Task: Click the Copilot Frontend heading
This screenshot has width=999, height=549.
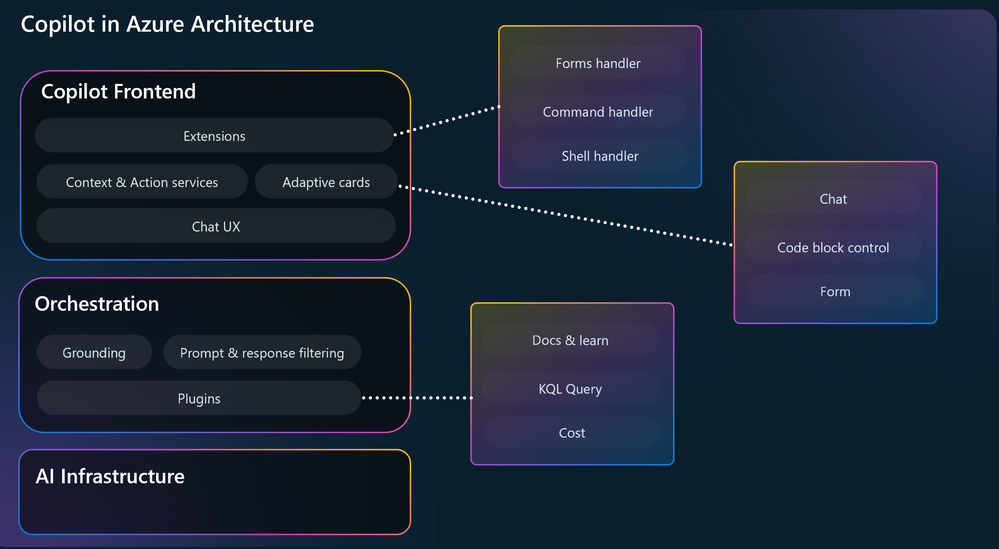Action: click(119, 92)
